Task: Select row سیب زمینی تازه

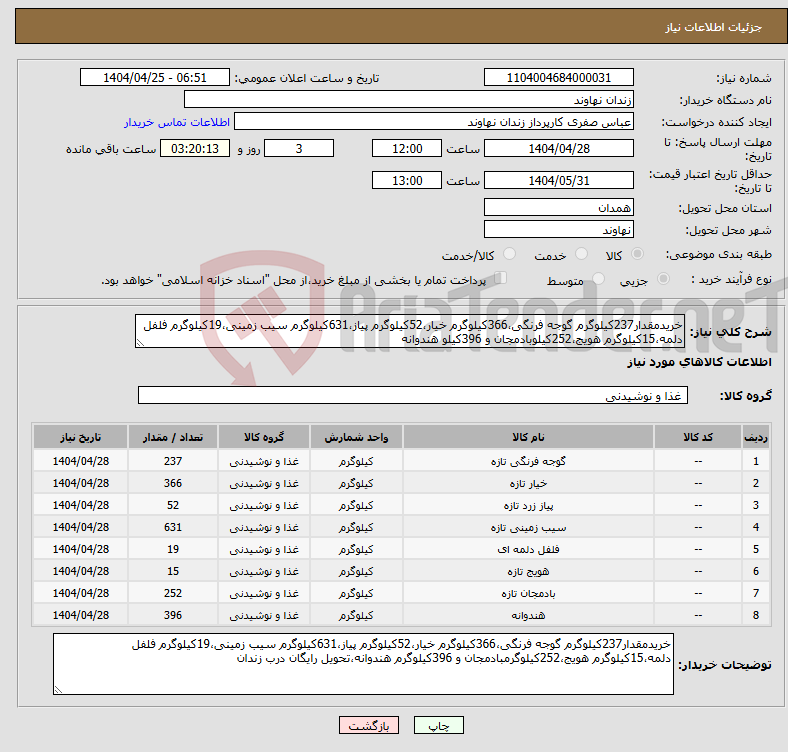Action: (402, 527)
